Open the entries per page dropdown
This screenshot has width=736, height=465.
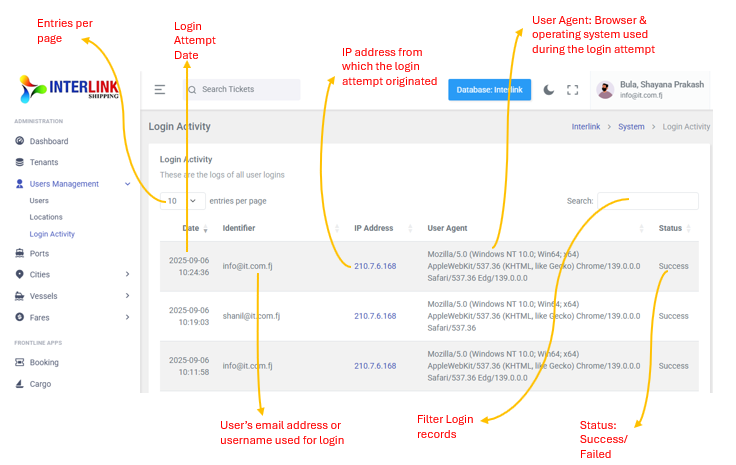(182, 201)
